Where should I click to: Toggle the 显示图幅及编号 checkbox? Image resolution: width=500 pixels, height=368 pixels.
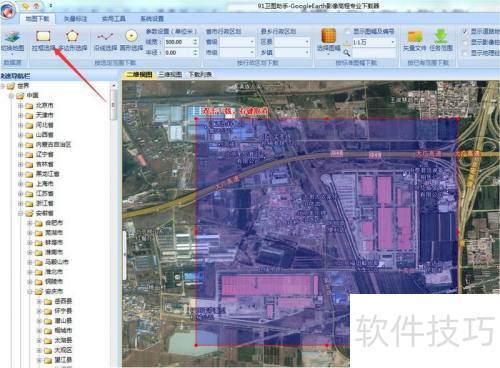347,32
